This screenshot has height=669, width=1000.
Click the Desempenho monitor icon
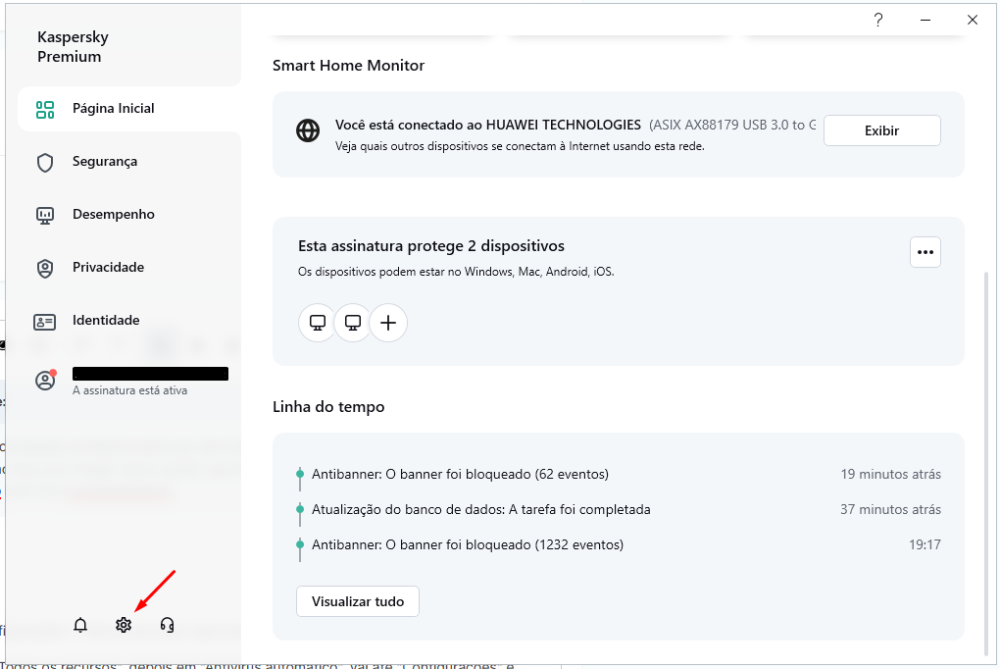45,216
